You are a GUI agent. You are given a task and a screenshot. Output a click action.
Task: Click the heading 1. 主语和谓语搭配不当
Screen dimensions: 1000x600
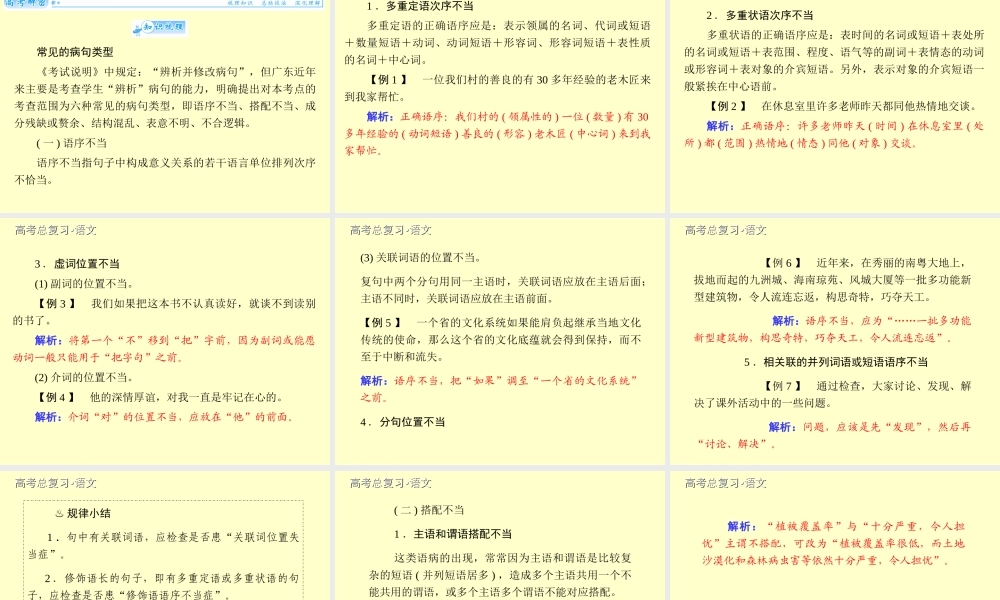[x=452, y=534]
